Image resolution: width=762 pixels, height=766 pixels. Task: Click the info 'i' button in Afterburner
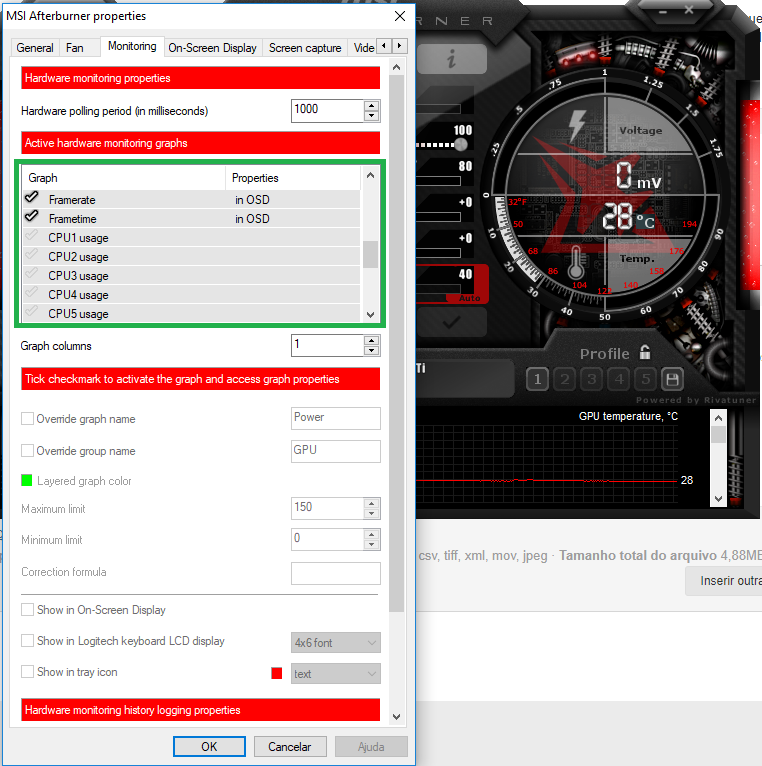[452, 59]
